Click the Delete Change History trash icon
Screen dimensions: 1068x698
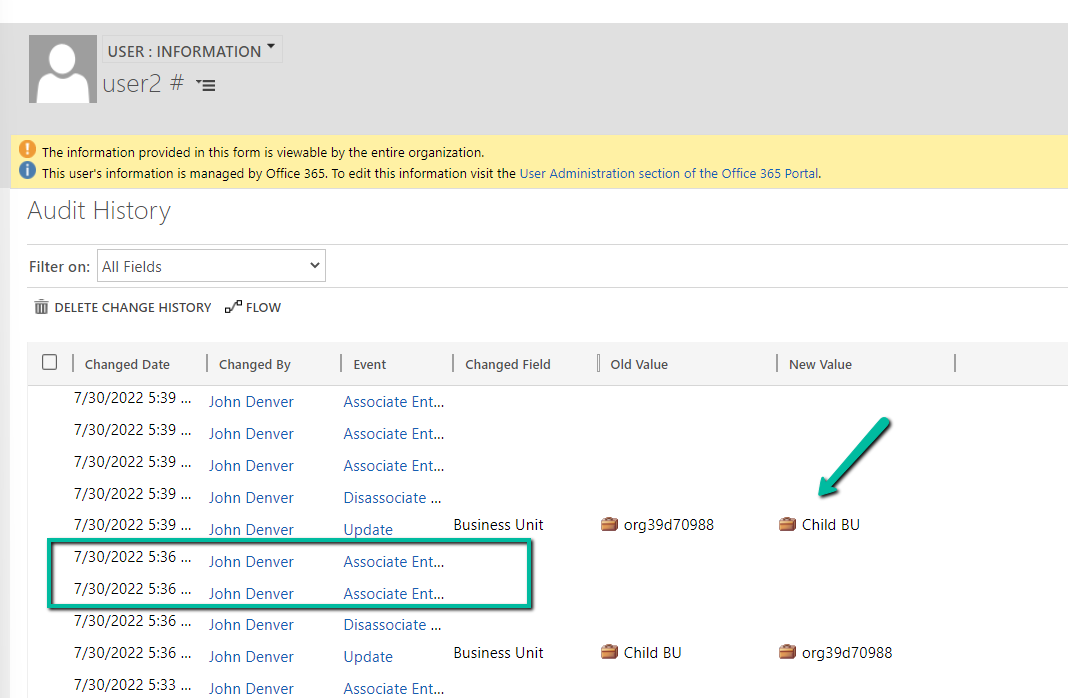[41, 307]
